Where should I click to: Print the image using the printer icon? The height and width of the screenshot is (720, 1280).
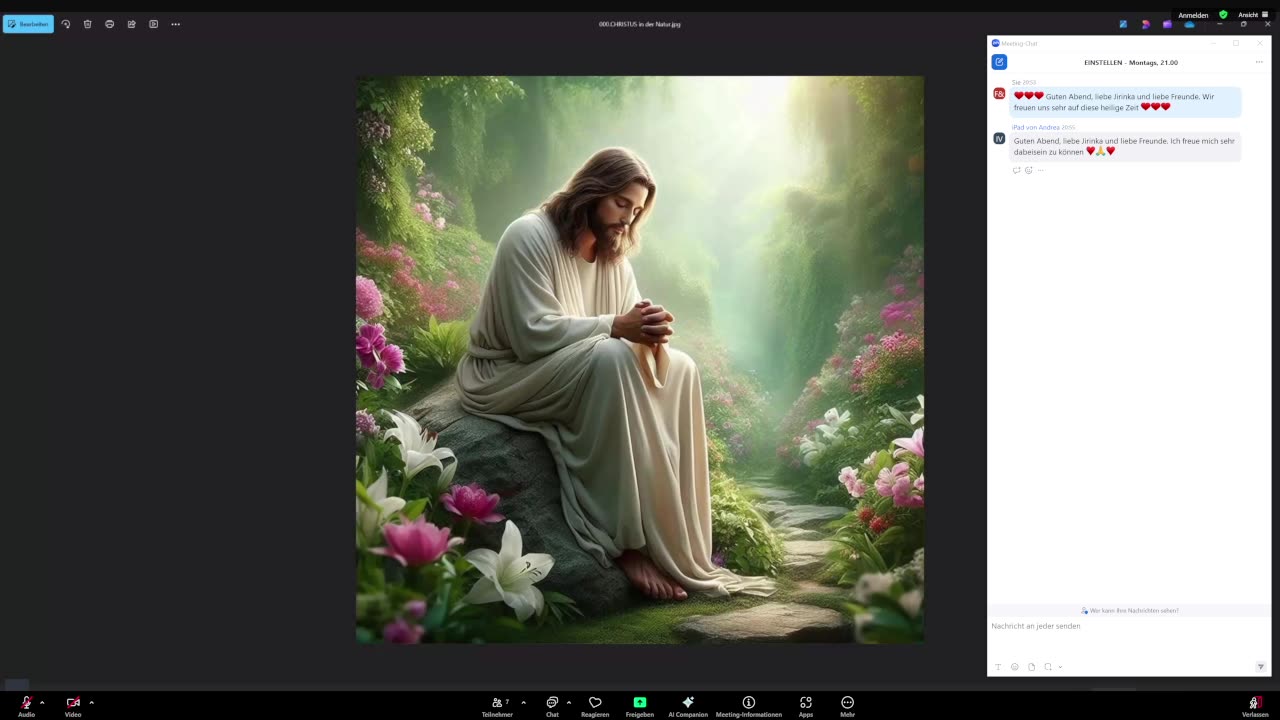click(110, 24)
